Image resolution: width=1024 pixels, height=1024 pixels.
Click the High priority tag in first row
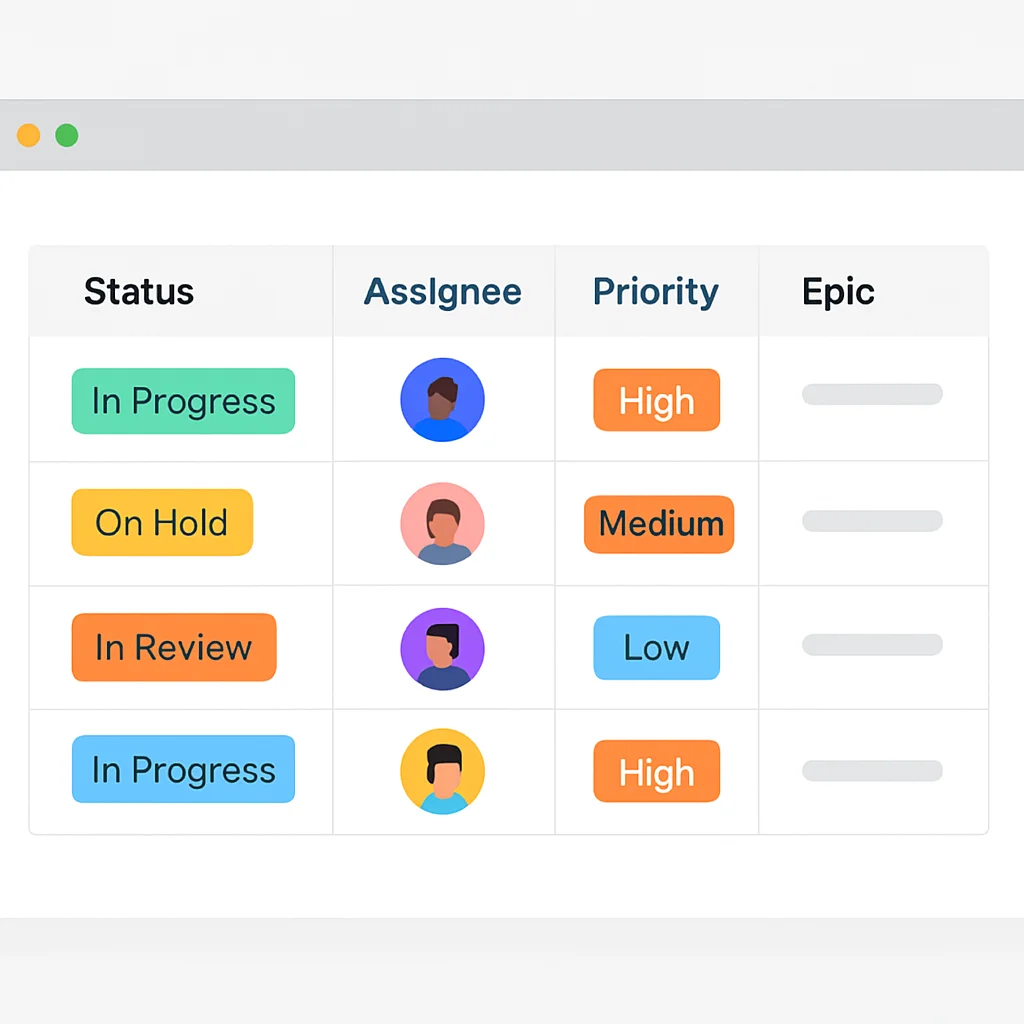656,400
